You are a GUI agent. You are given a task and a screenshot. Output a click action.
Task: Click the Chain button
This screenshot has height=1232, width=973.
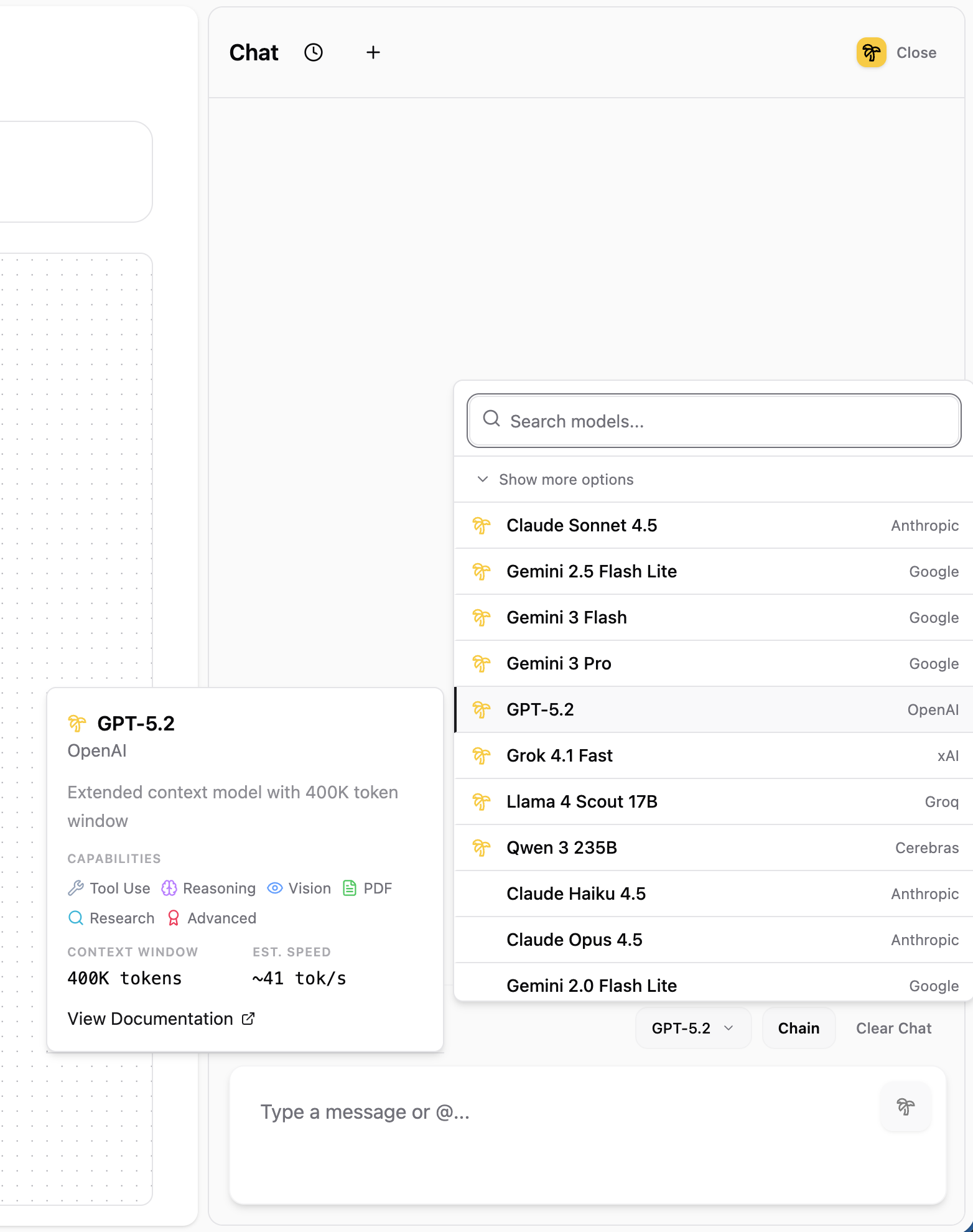tap(799, 1028)
